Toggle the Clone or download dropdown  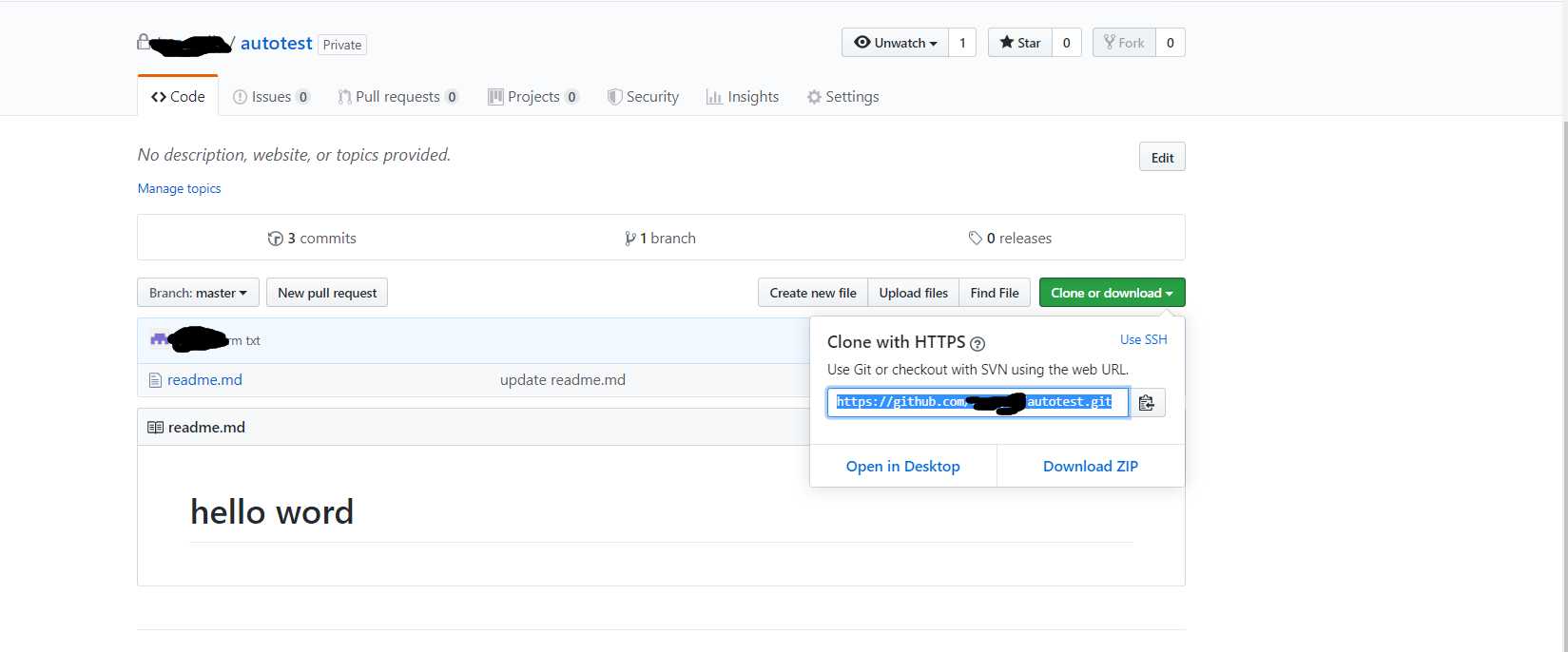pyautogui.click(x=1112, y=293)
